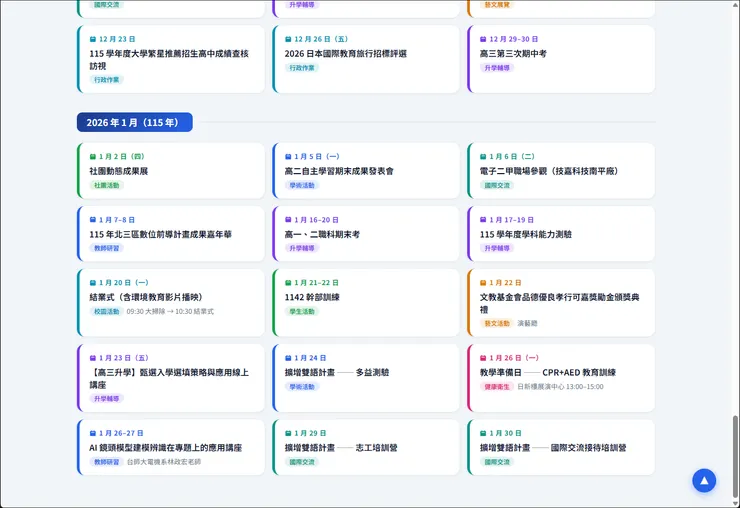The image size is (740, 508).
Task: Click calendar icon beside 1 月 21-22 日
Action: tap(288, 283)
